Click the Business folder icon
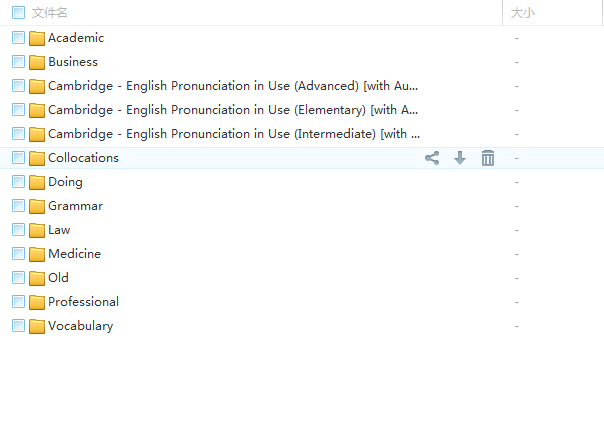Screen dimensions: 604x426 click(x=37, y=62)
